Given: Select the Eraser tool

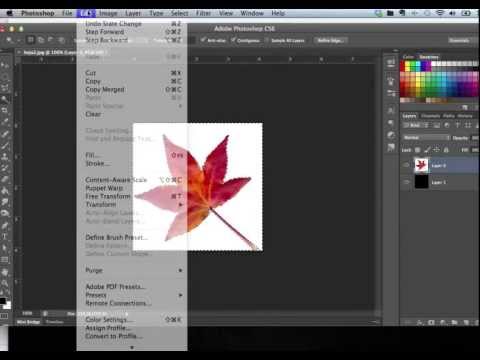Looking at the screenshot, I should [5, 179].
